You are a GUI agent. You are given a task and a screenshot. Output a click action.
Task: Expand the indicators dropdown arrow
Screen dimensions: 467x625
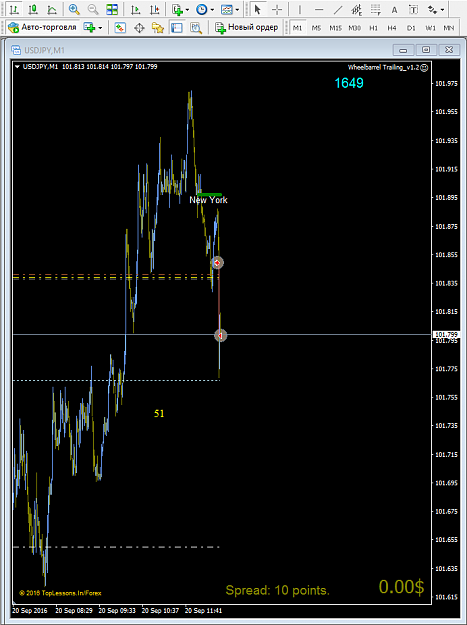click(x=187, y=10)
